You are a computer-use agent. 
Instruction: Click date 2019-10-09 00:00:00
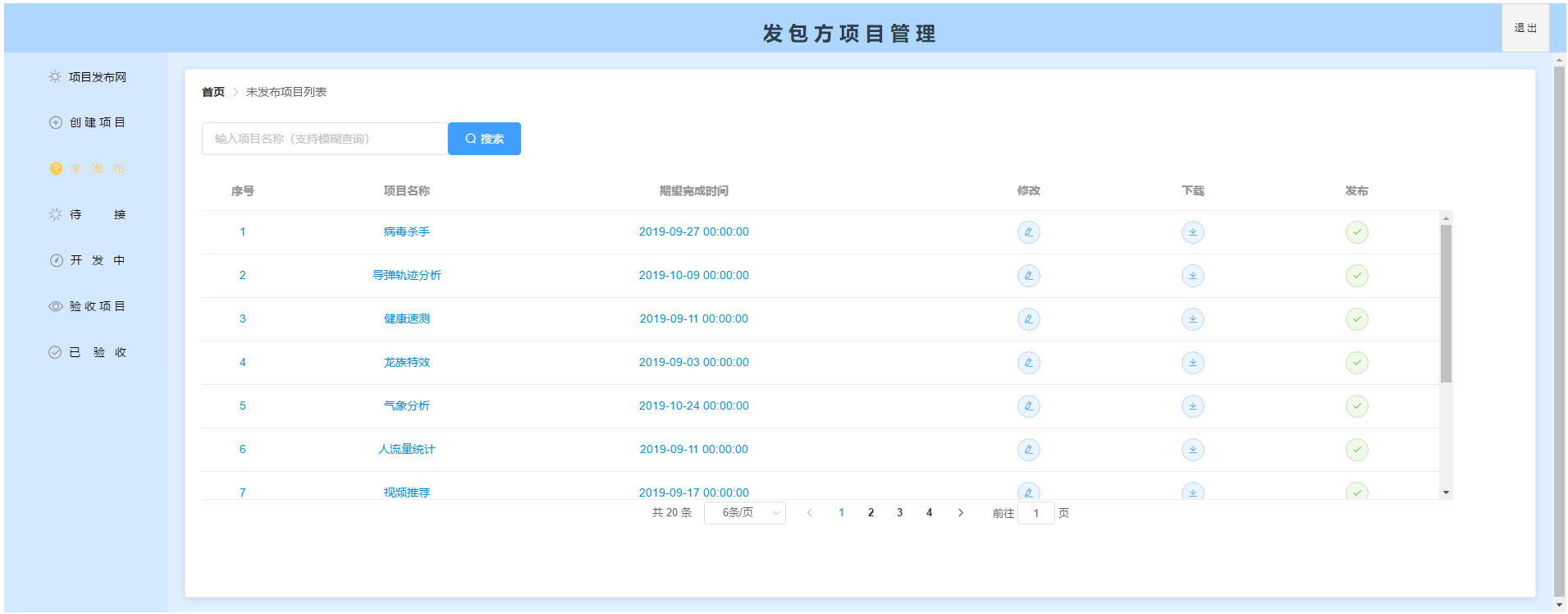coord(694,276)
